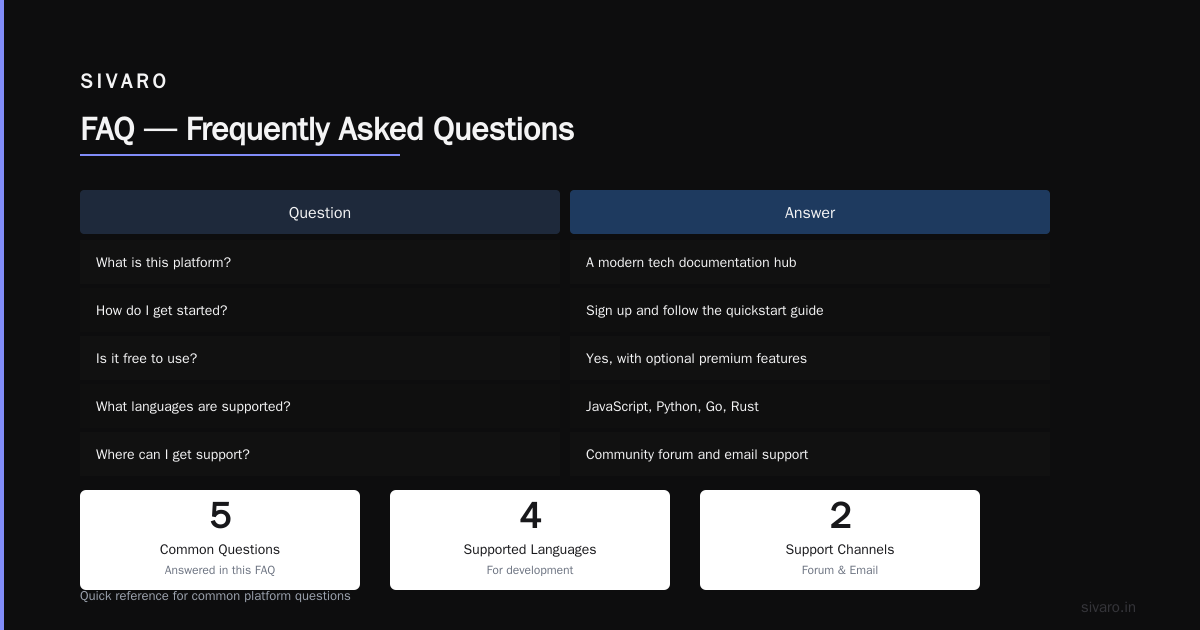This screenshot has height=630, width=1200.
Task: Click the quickstart guide answer cell
Action: (x=810, y=310)
